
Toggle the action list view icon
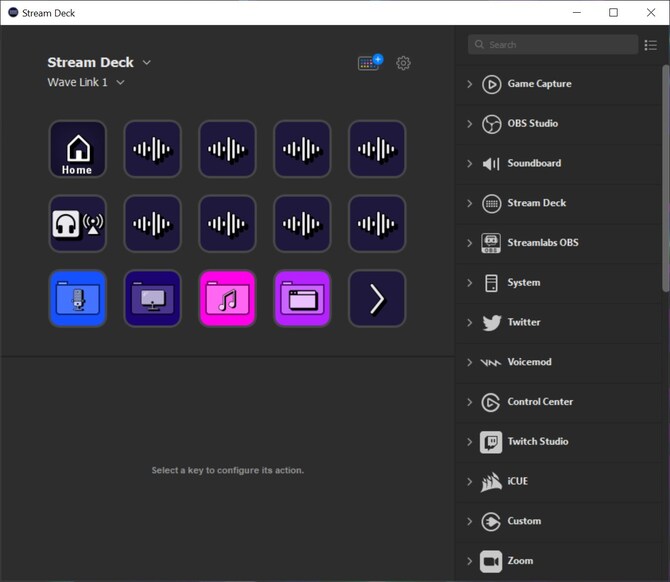click(x=651, y=45)
